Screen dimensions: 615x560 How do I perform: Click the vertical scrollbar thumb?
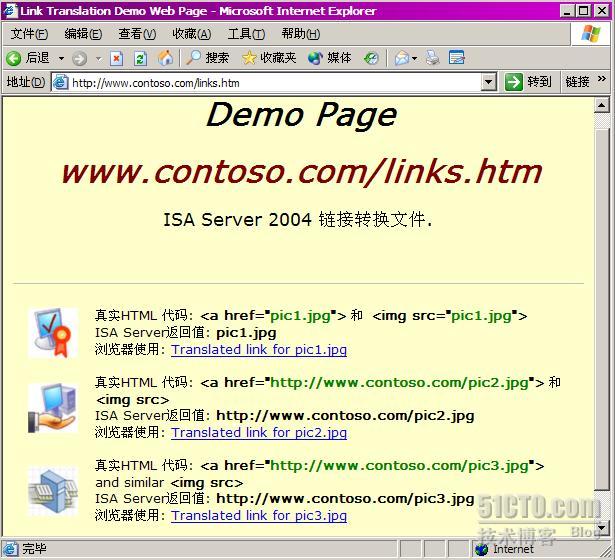pyautogui.click(x=602, y=310)
